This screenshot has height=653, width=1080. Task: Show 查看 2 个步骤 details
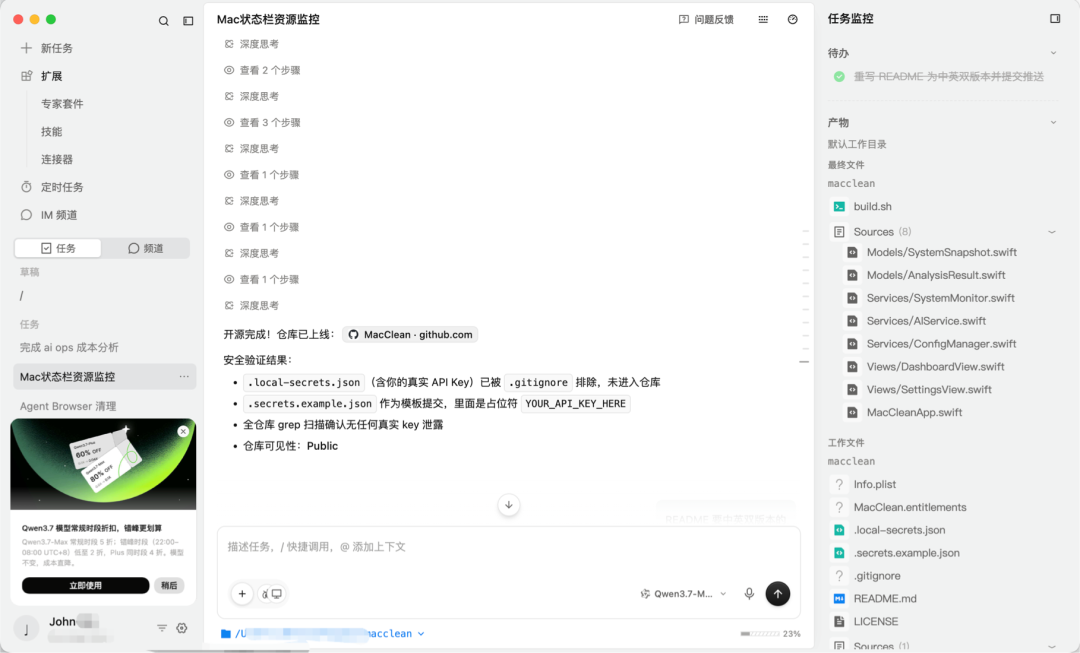[x=262, y=70]
